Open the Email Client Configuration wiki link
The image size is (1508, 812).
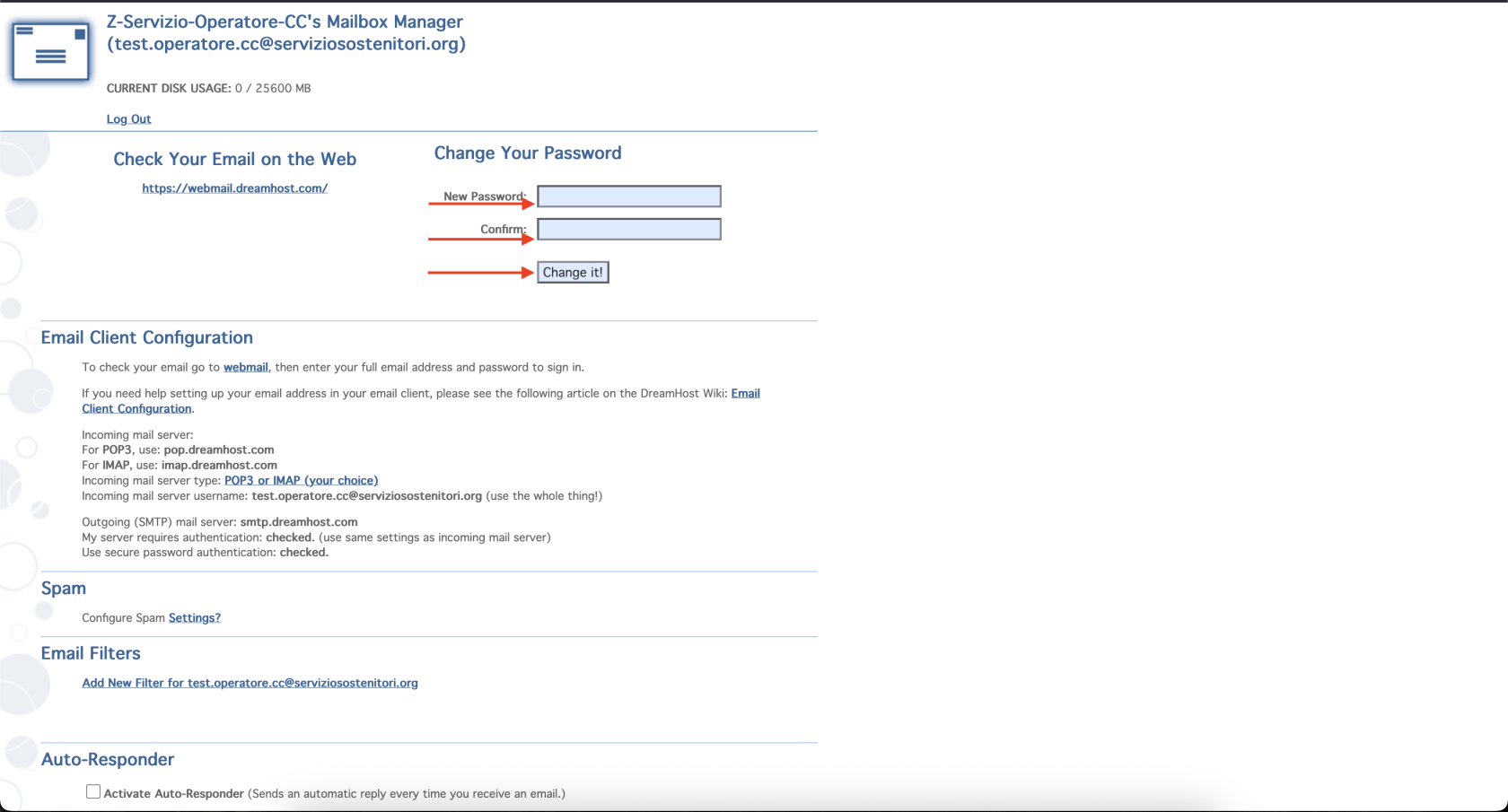[x=421, y=401]
